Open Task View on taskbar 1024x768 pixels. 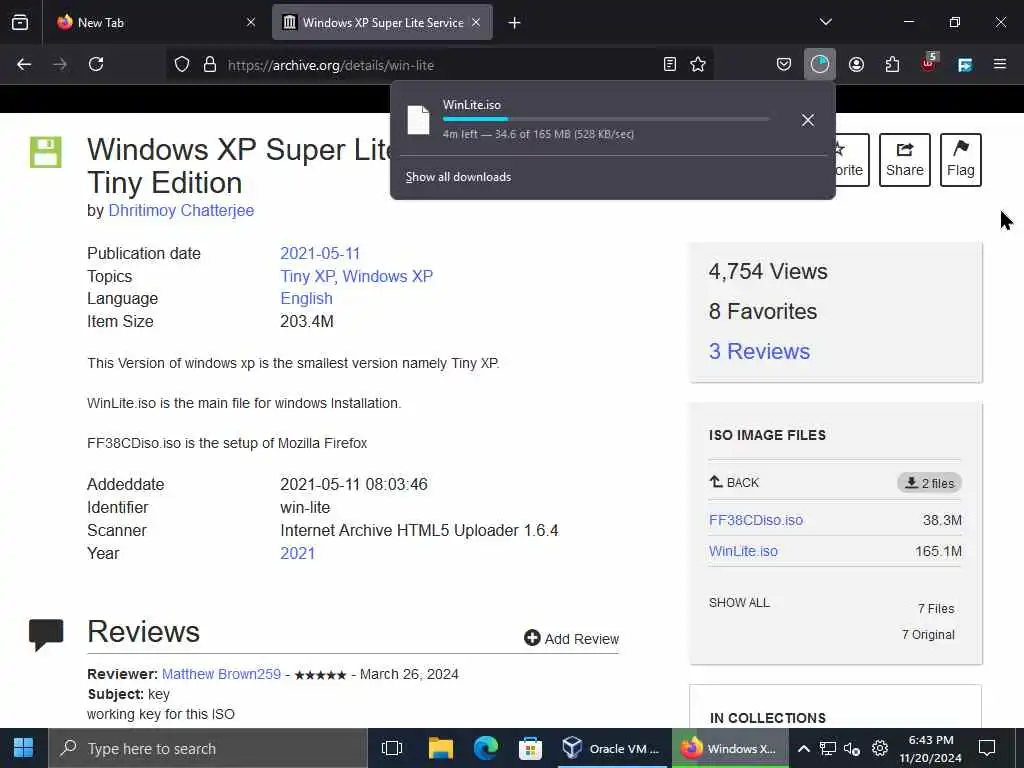[x=392, y=748]
